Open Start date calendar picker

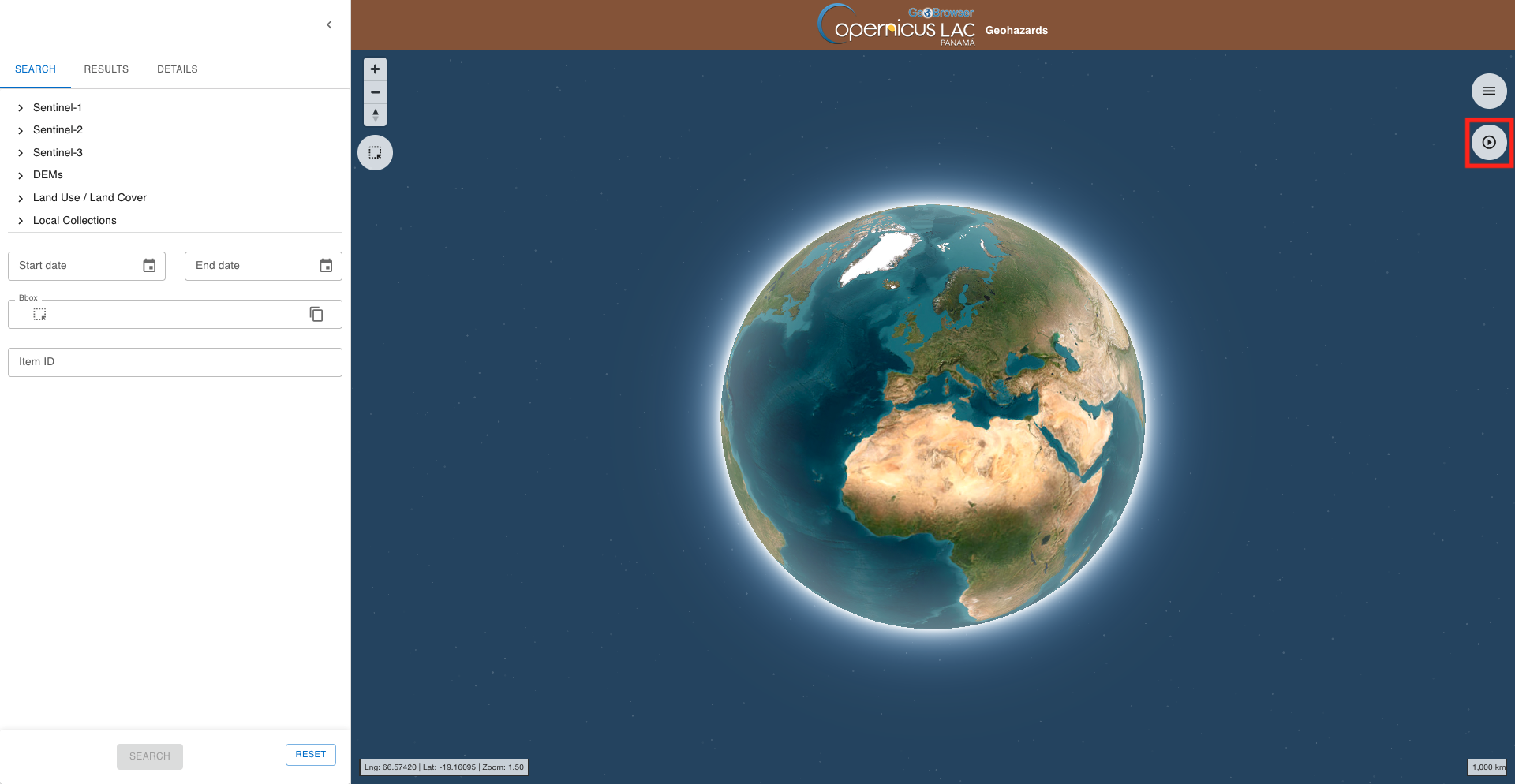(x=149, y=266)
